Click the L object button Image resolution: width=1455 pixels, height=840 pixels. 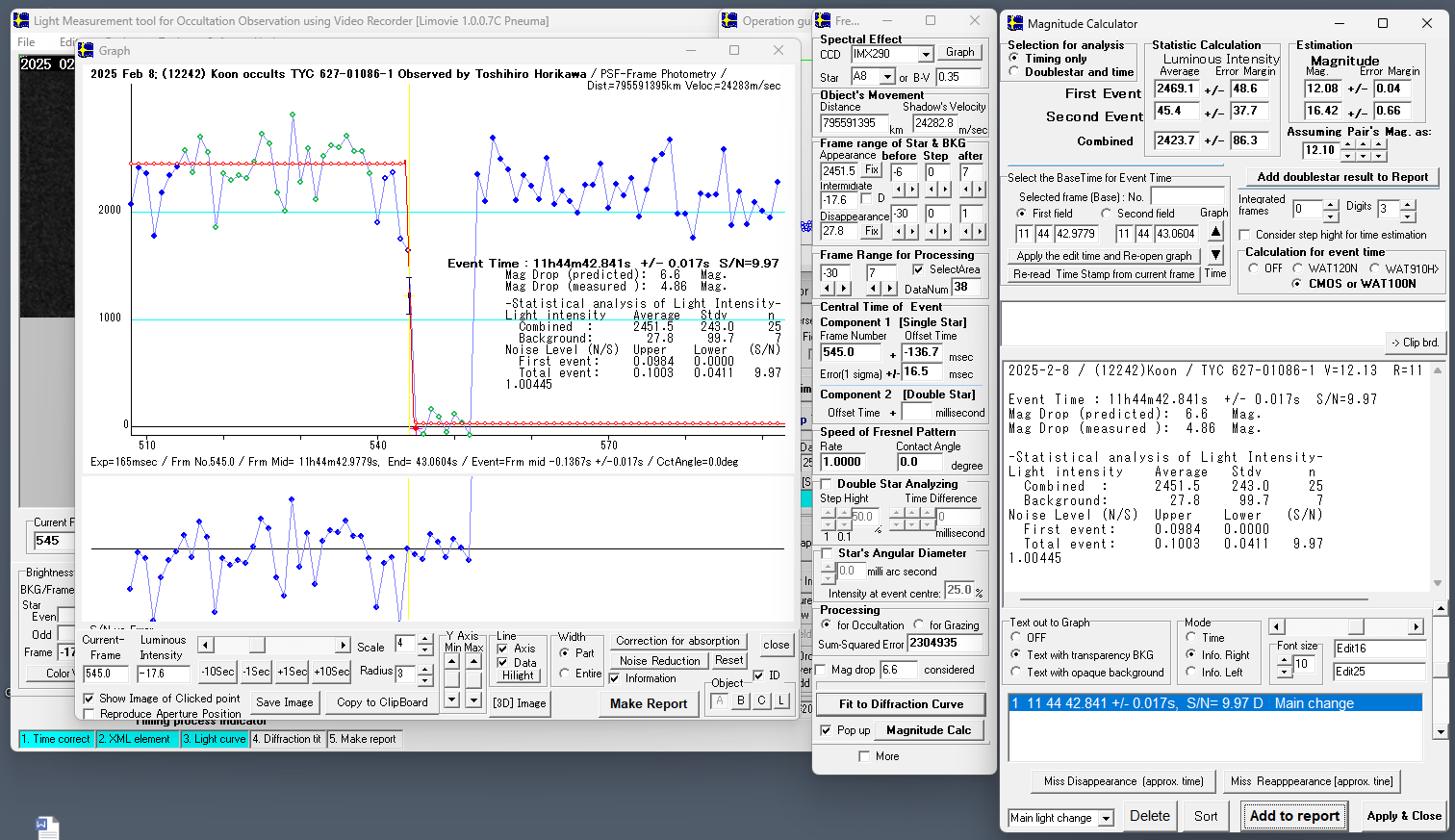pyautogui.click(x=782, y=700)
